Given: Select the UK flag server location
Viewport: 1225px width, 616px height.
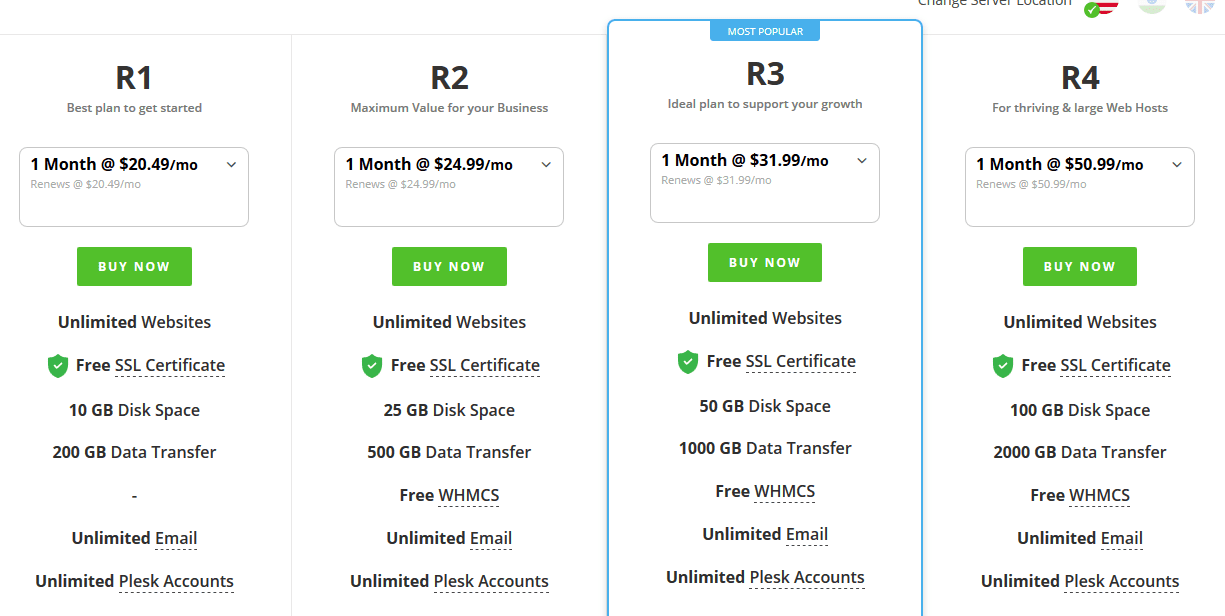Looking at the screenshot, I should coord(1200,5).
